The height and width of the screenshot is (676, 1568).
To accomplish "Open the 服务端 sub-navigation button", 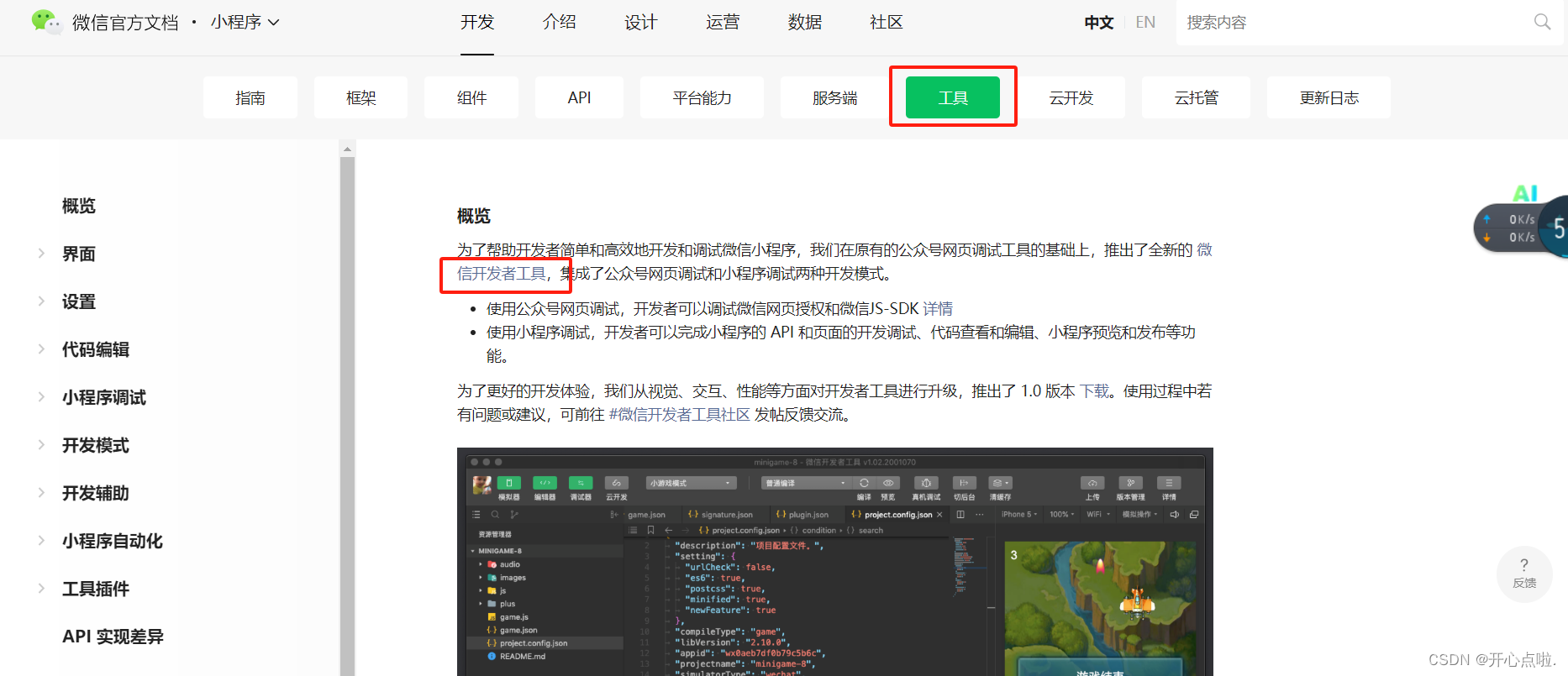I will (x=834, y=97).
